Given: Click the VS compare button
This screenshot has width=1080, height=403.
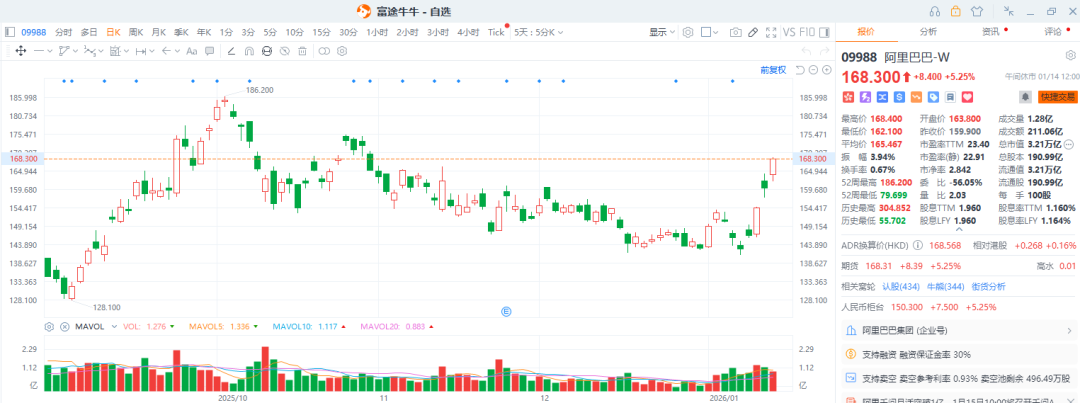Looking at the screenshot, I should click(x=789, y=32).
